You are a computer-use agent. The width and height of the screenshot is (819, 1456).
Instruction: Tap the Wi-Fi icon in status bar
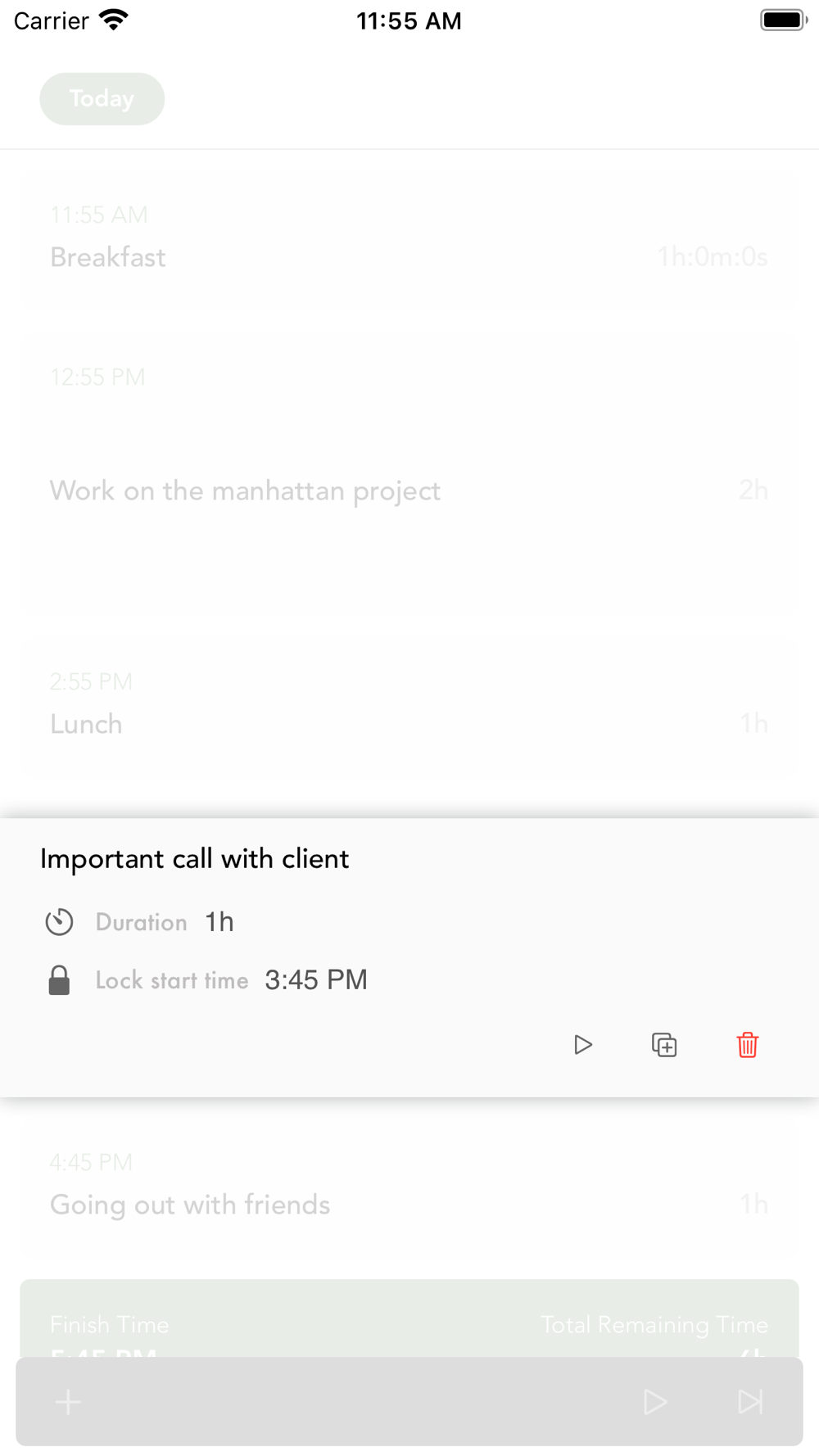click(x=114, y=20)
